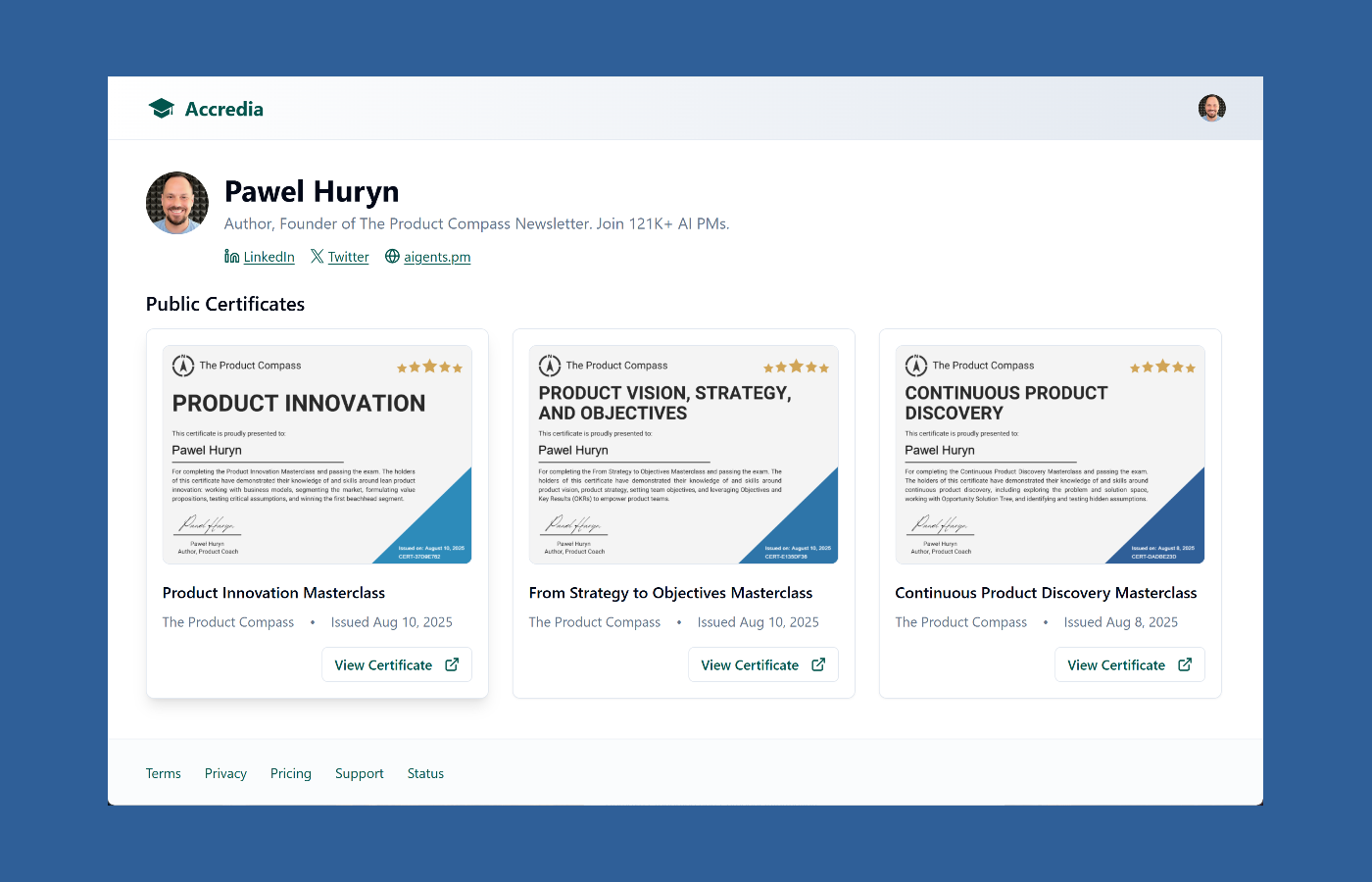Click the X Twitter icon
The height and width of the screenshot is (882, 1372).
coord(318,256)
